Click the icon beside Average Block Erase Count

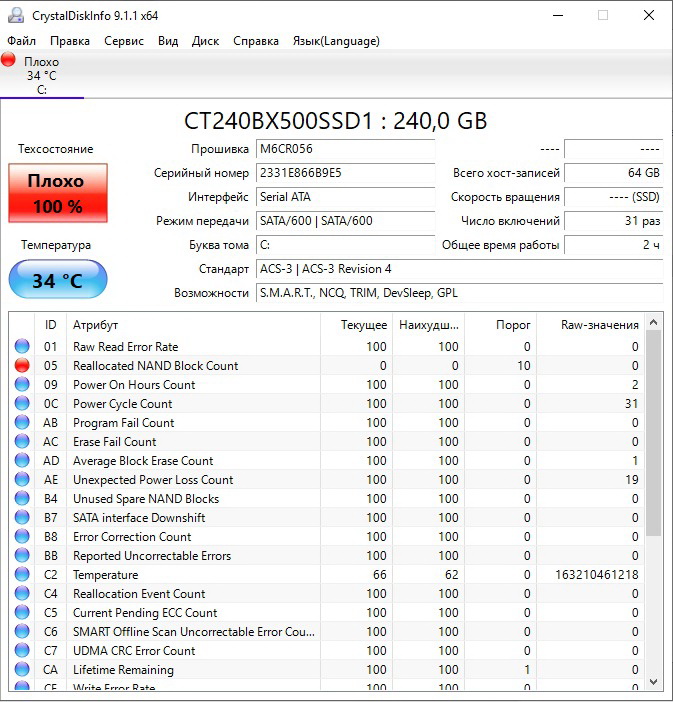22,460
